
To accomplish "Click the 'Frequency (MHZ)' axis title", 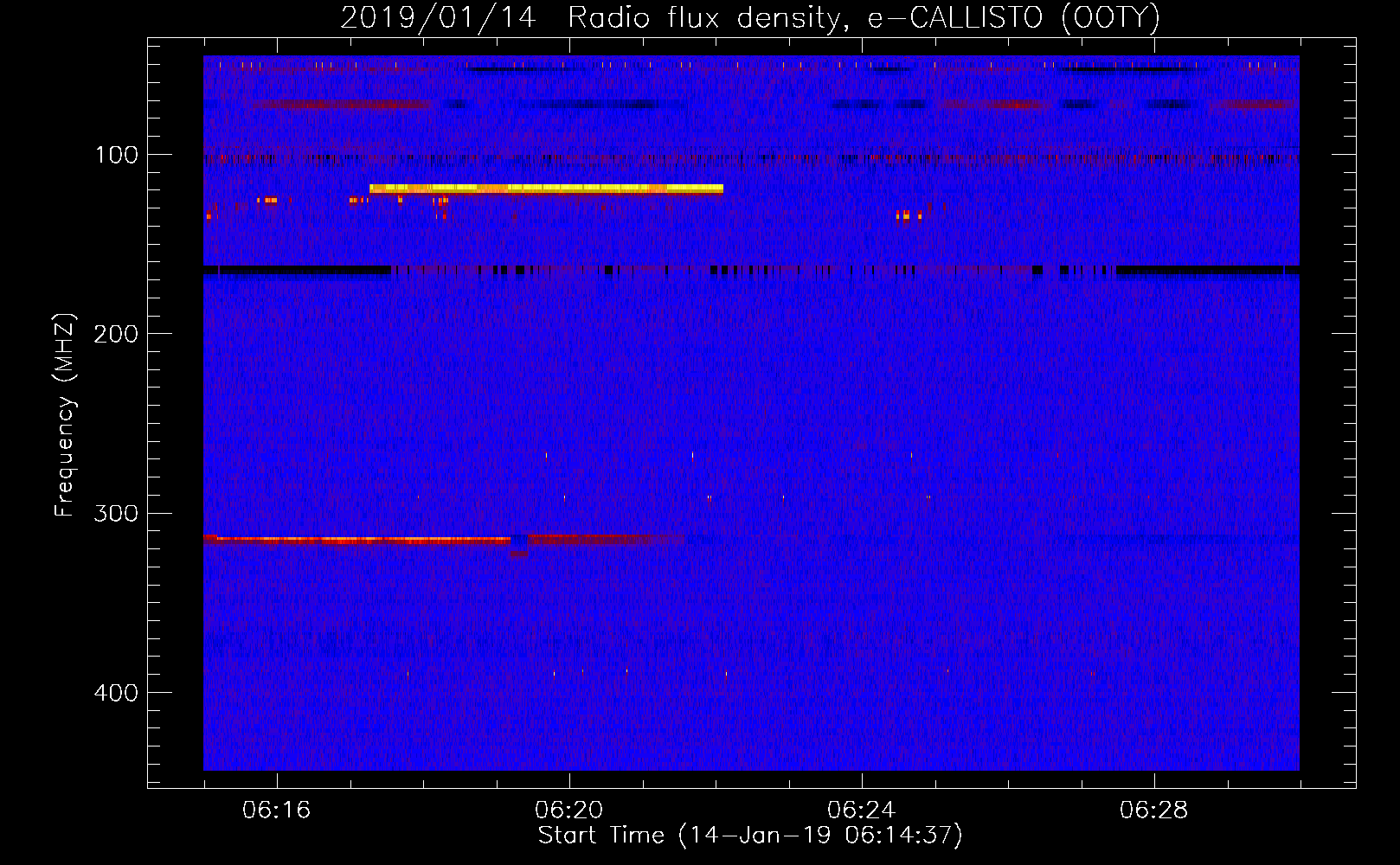I will pos(65,414).
